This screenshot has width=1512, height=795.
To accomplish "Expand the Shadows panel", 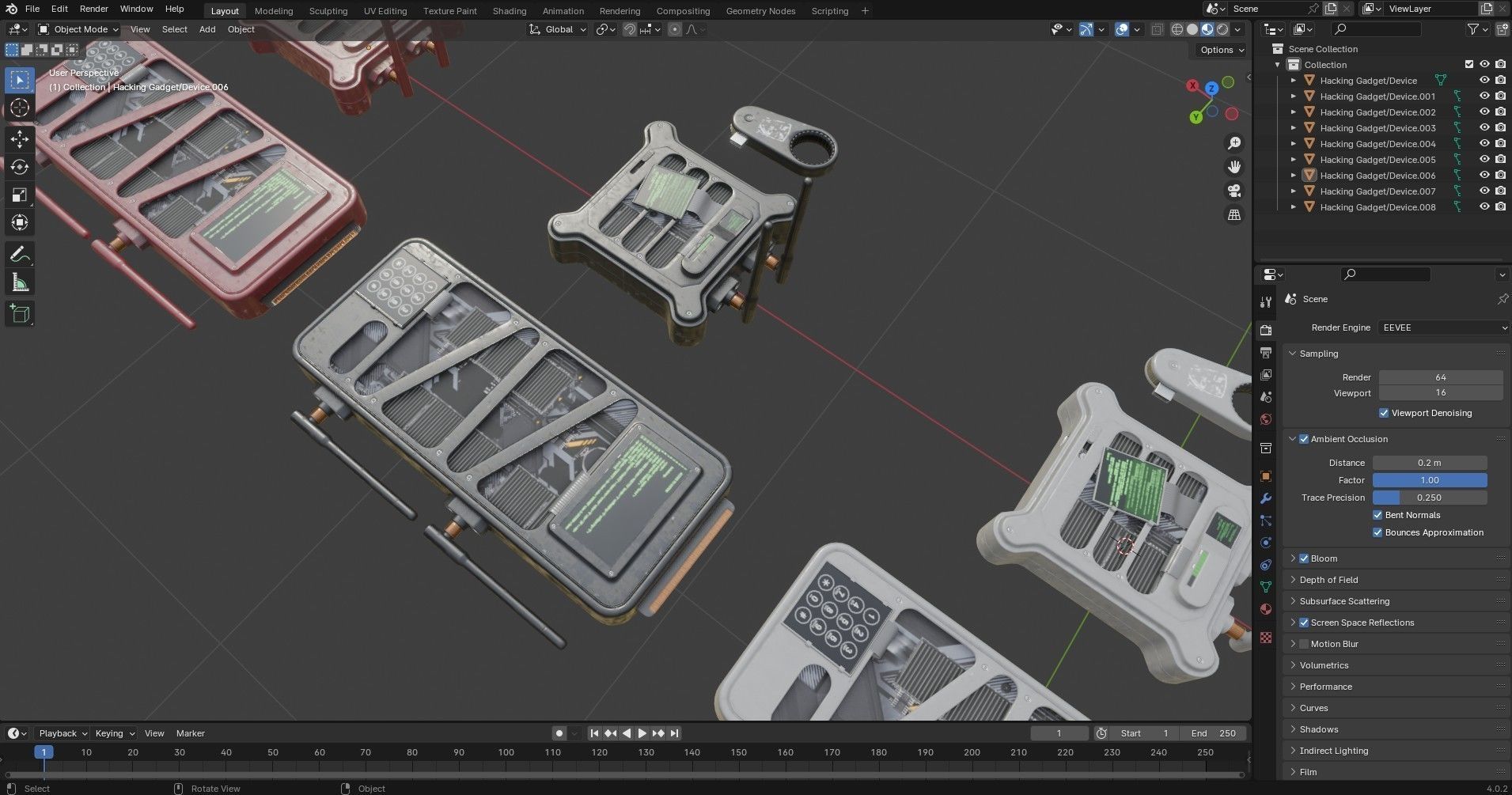I will coord(1318,729).
